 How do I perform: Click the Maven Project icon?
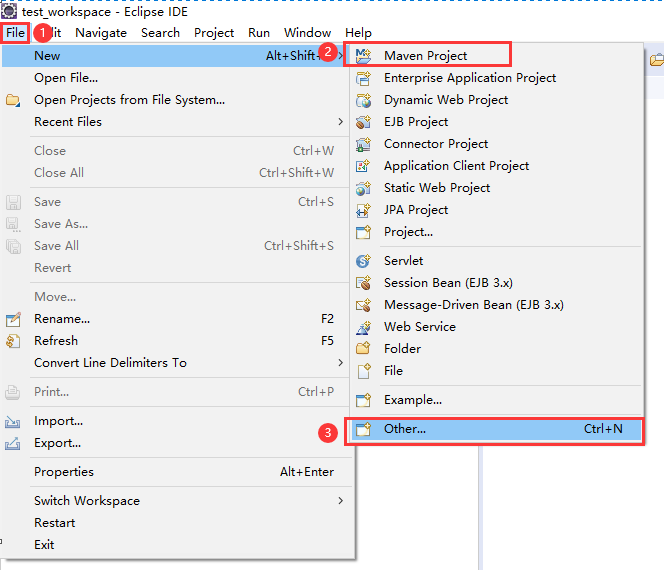tap(364, 56)
